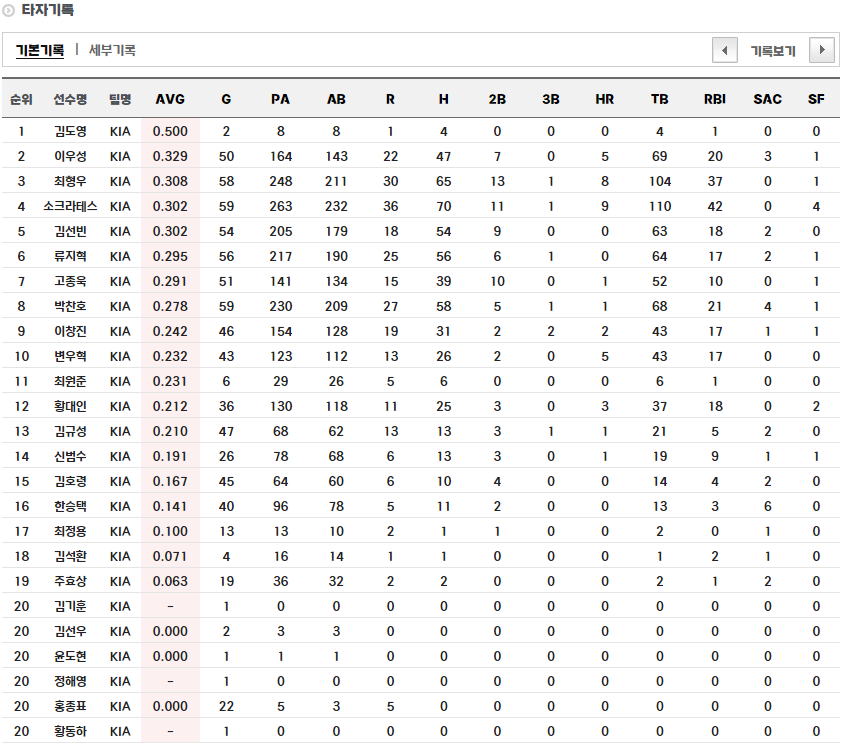Click 타자기록 section title
The image size is (845, 747).
coord(47,10)
